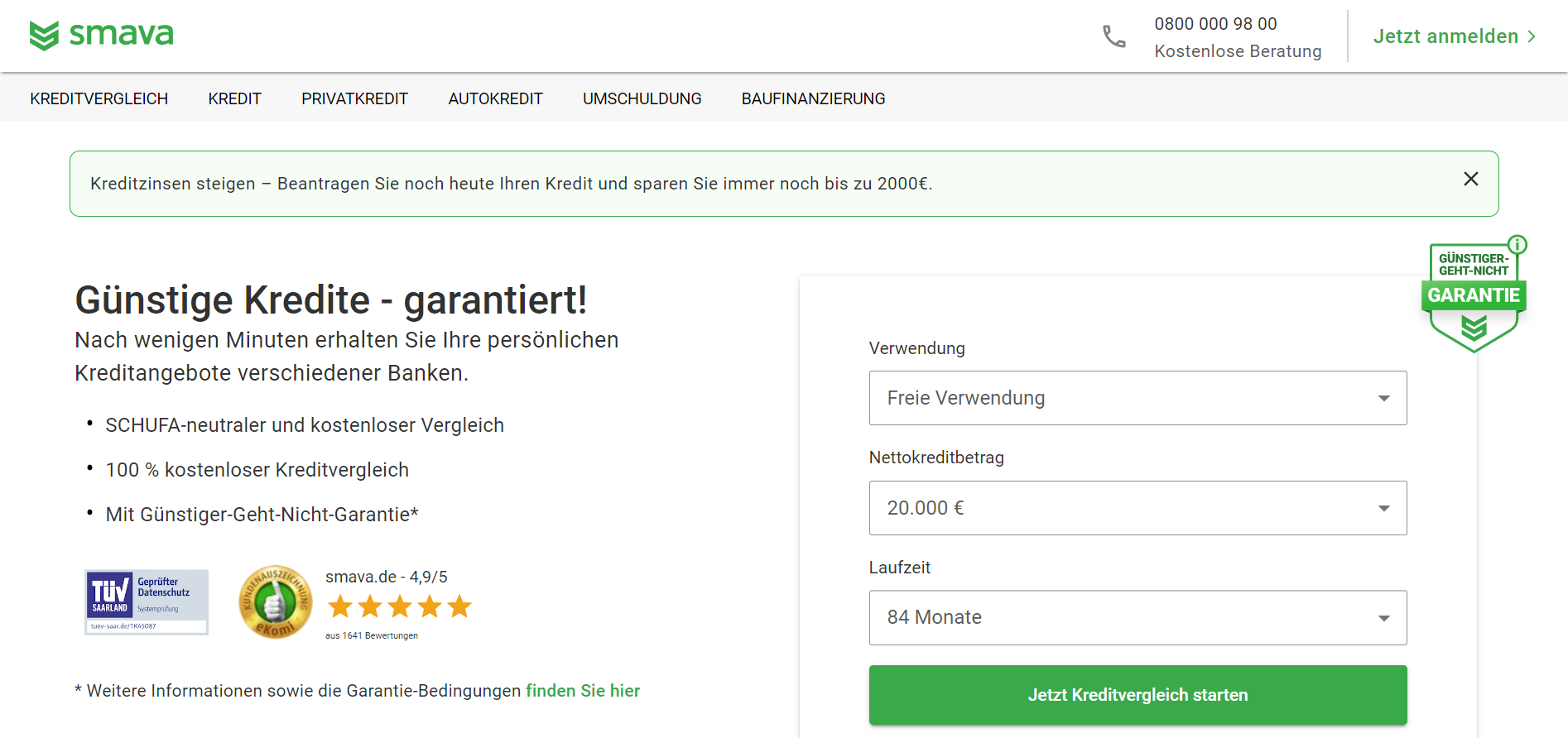Go to Autokredit section

[495, 98]
